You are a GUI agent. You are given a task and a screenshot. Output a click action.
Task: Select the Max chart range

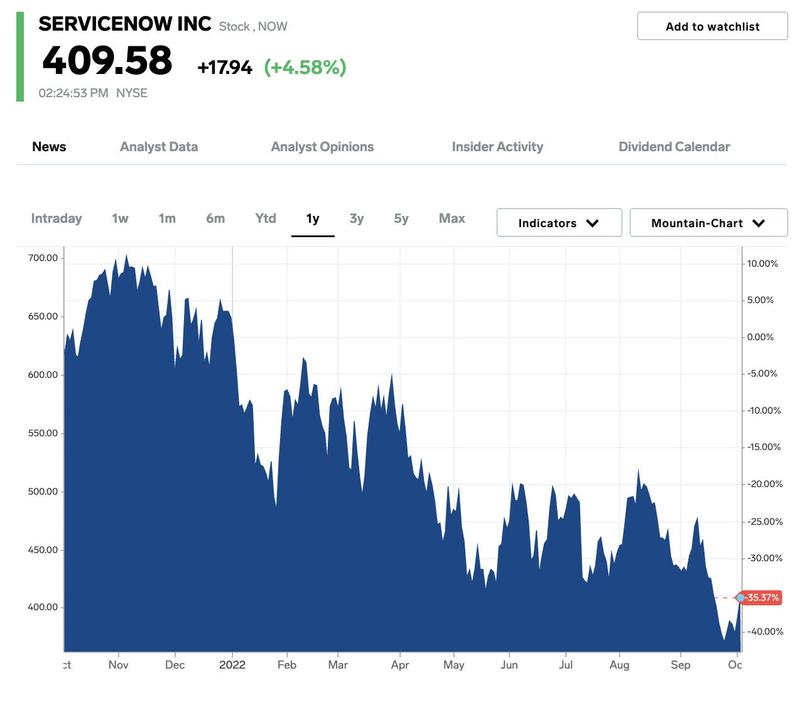pyautogui.click(x=452, y=218)
